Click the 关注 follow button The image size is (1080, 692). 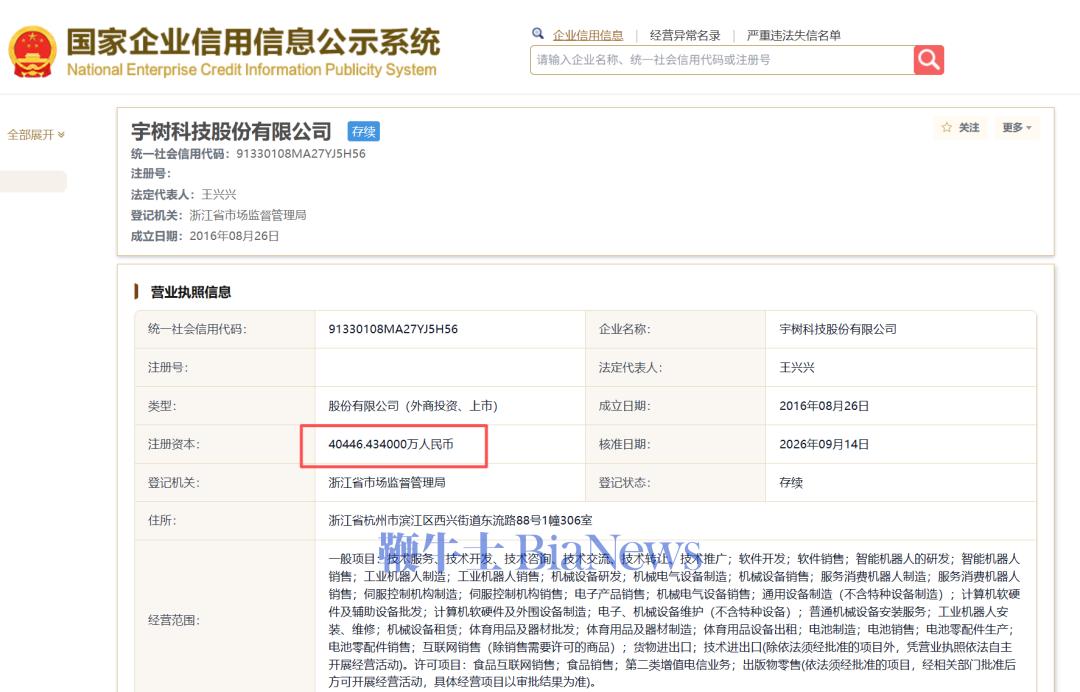click(961, 127)
